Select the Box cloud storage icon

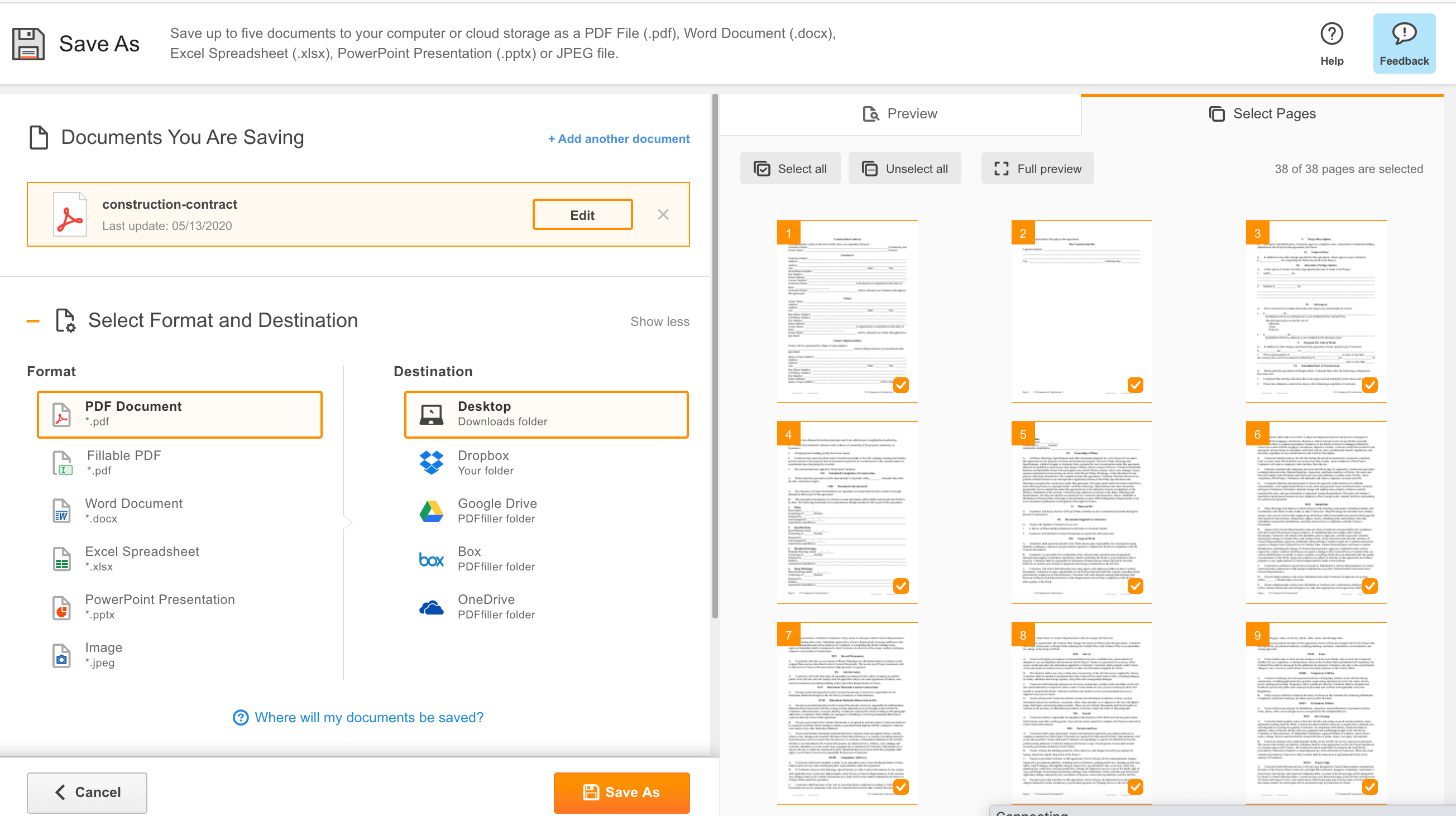[431, 559]
